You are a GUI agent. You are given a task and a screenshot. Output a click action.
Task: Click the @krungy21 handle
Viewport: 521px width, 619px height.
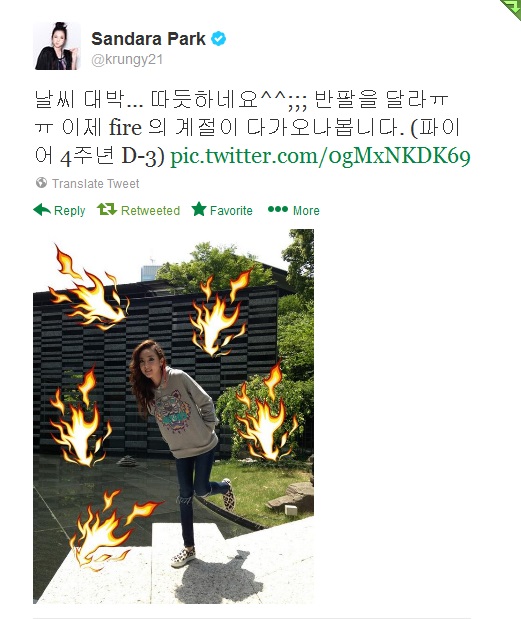pyautogui.click(x=127, y=60)
